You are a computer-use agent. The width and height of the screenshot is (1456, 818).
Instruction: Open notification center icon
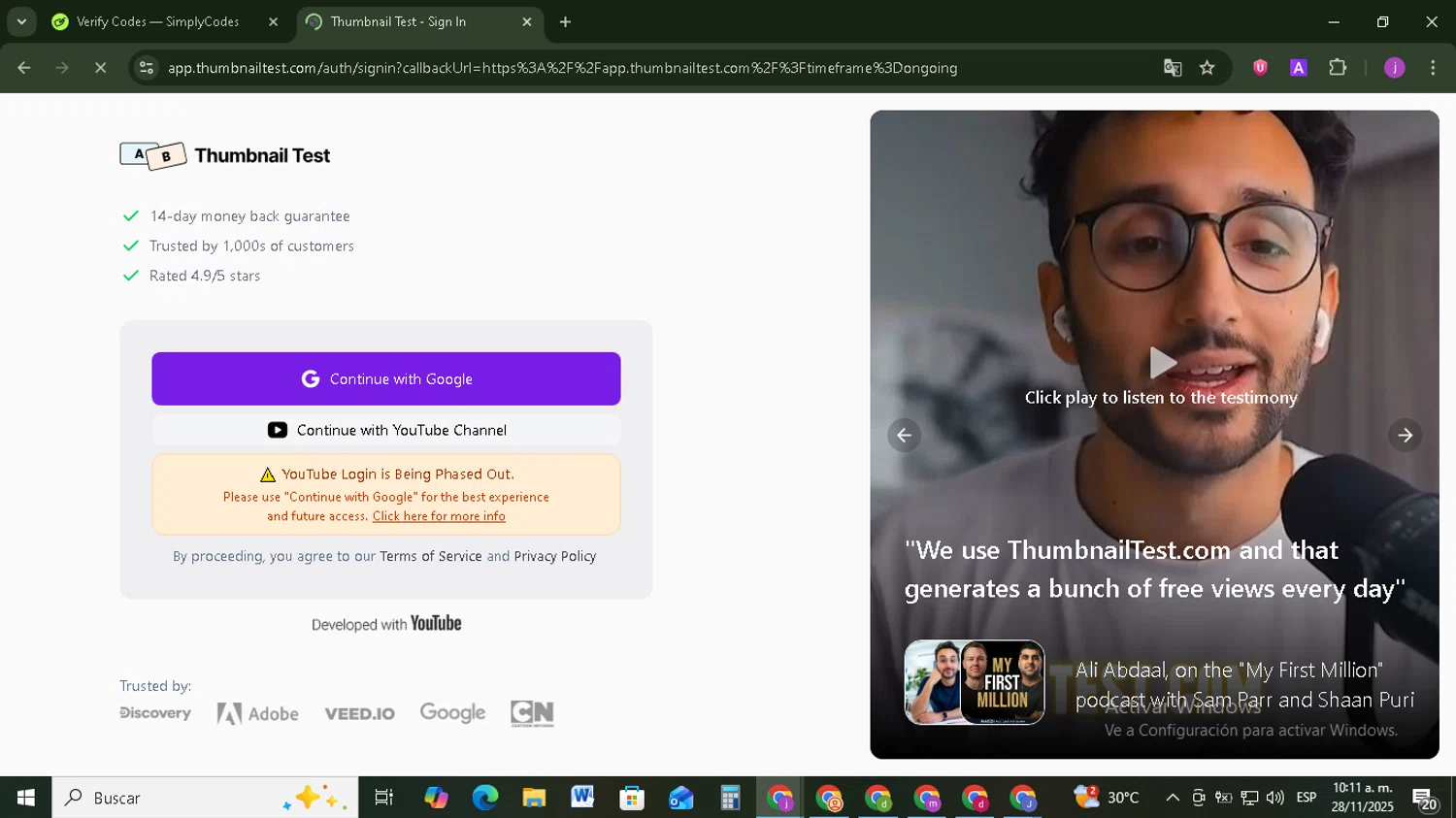(x=1425, y=800)
